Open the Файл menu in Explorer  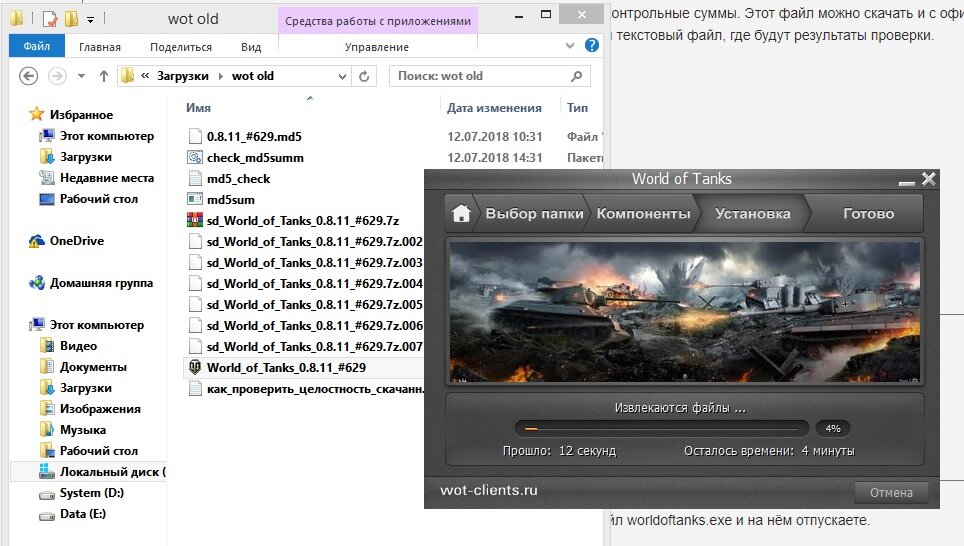36,46
